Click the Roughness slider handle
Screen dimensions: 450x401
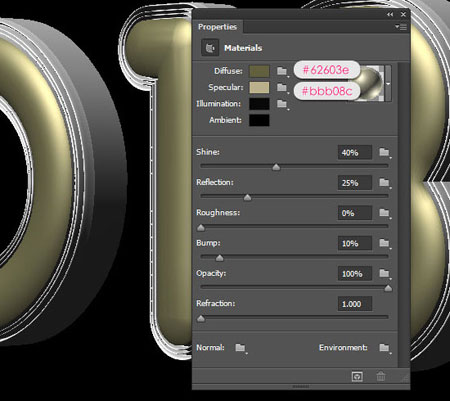coord(201,228)
